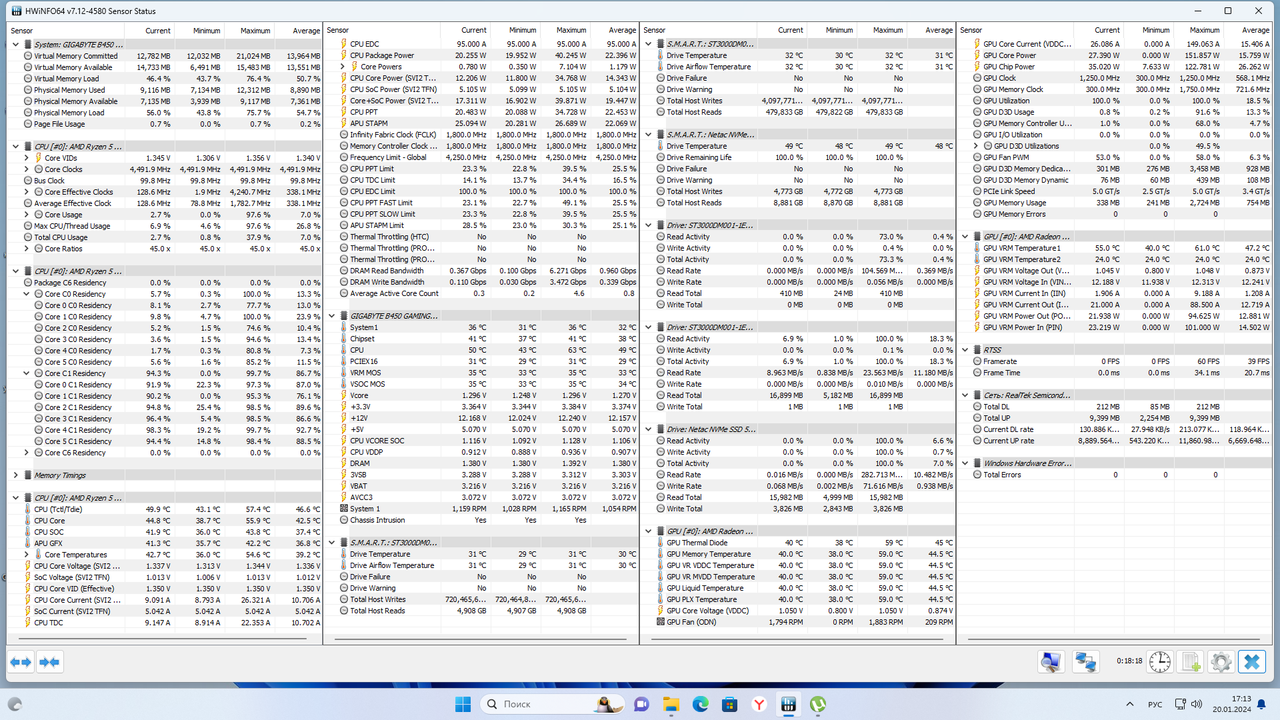Click the clock icon beside Bus Clock

pyautogui.click(x=27, y=181)
